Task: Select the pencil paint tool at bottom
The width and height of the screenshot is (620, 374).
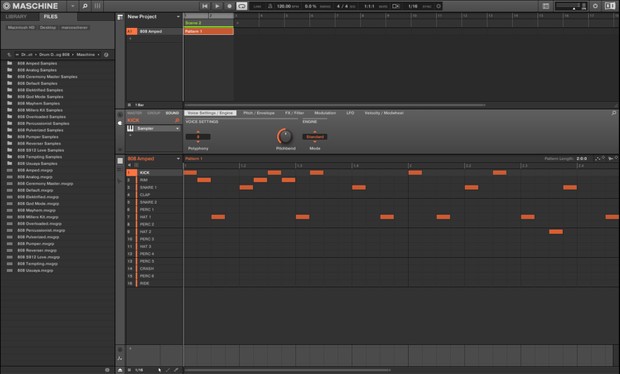Action: tap(168, 370)
